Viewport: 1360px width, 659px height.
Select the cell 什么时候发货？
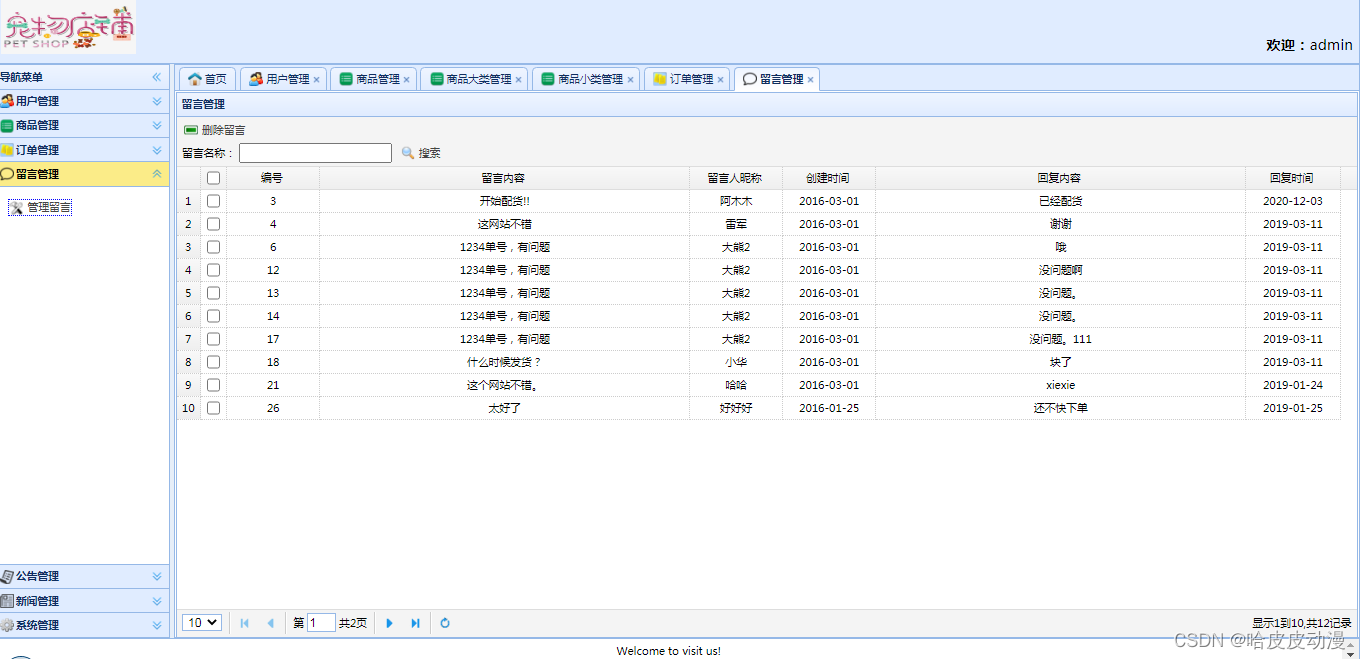pos(504,362)
